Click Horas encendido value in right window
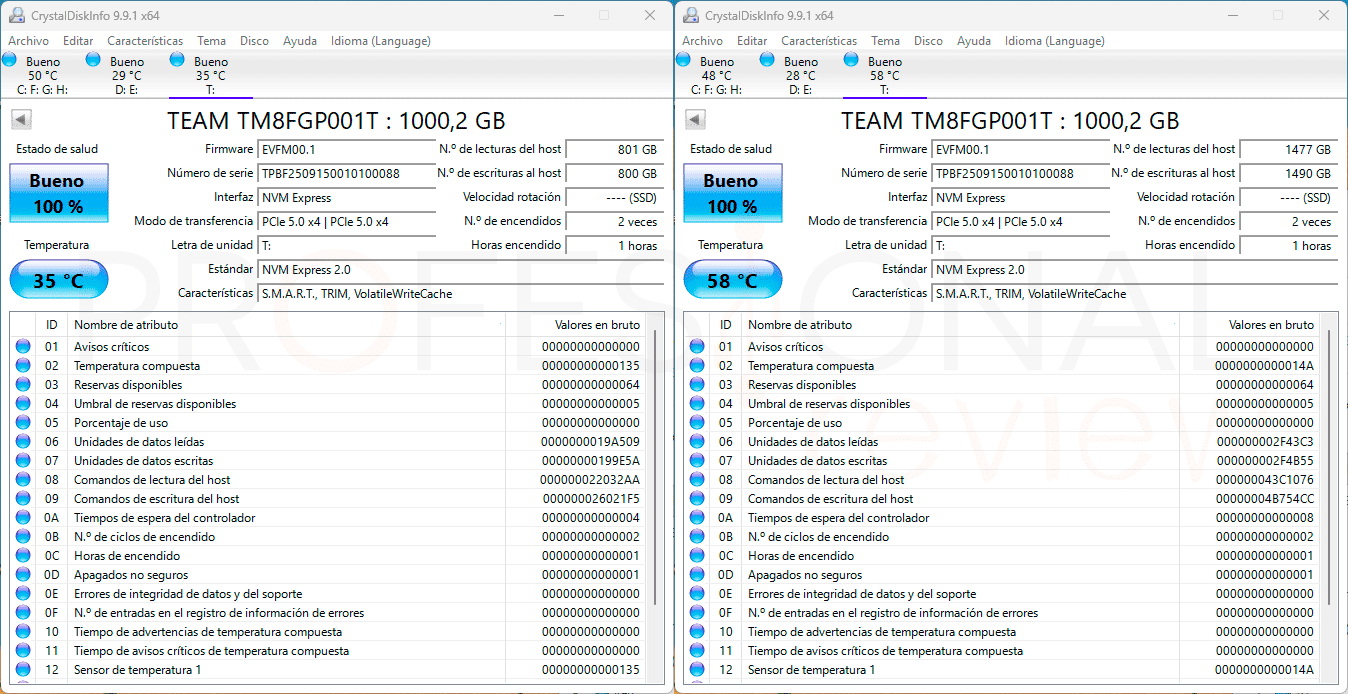This screenshot has height=694, width=1348. pos(1288,245)
